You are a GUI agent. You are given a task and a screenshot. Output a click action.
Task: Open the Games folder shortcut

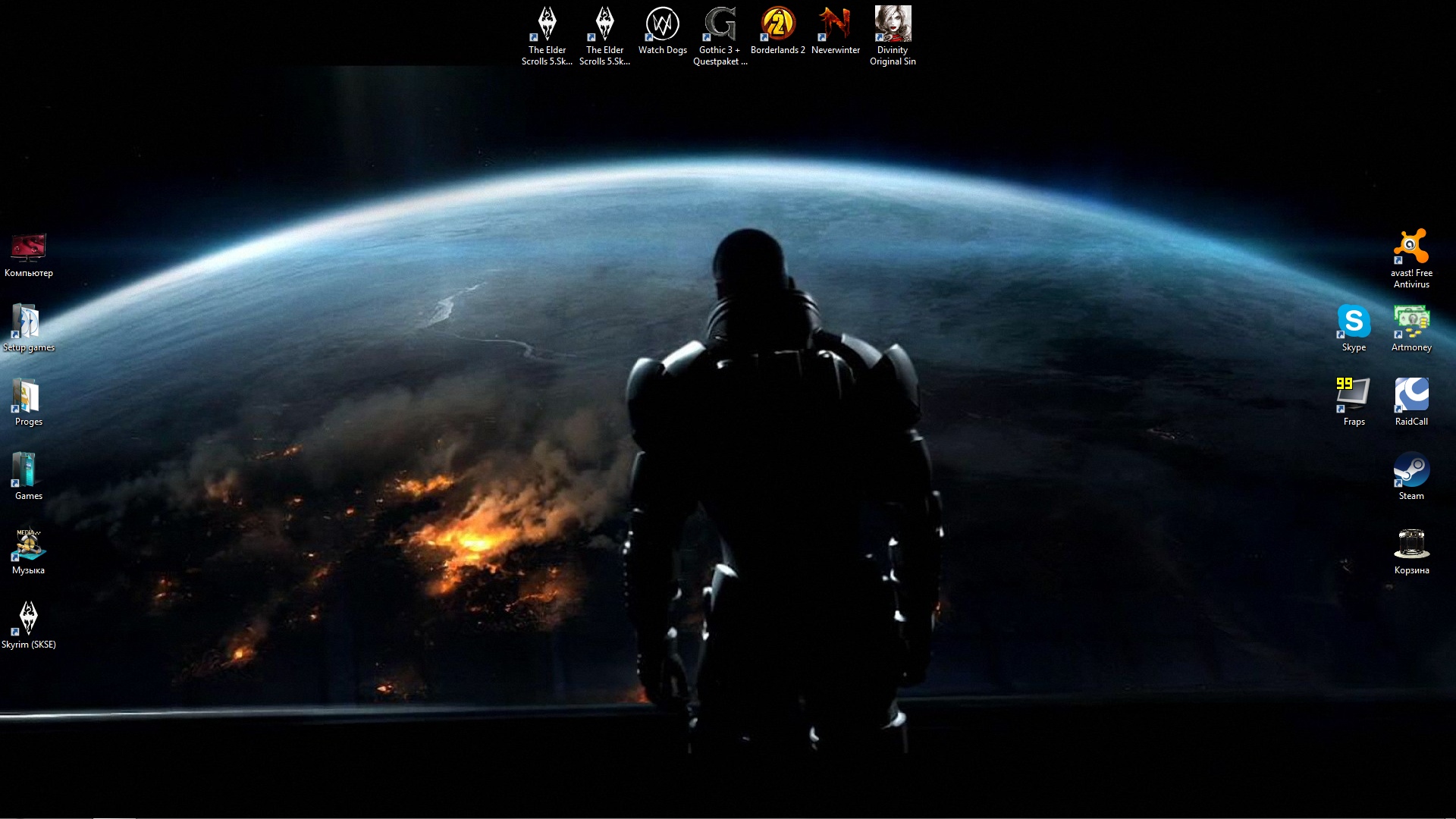[x=29, y=477]
